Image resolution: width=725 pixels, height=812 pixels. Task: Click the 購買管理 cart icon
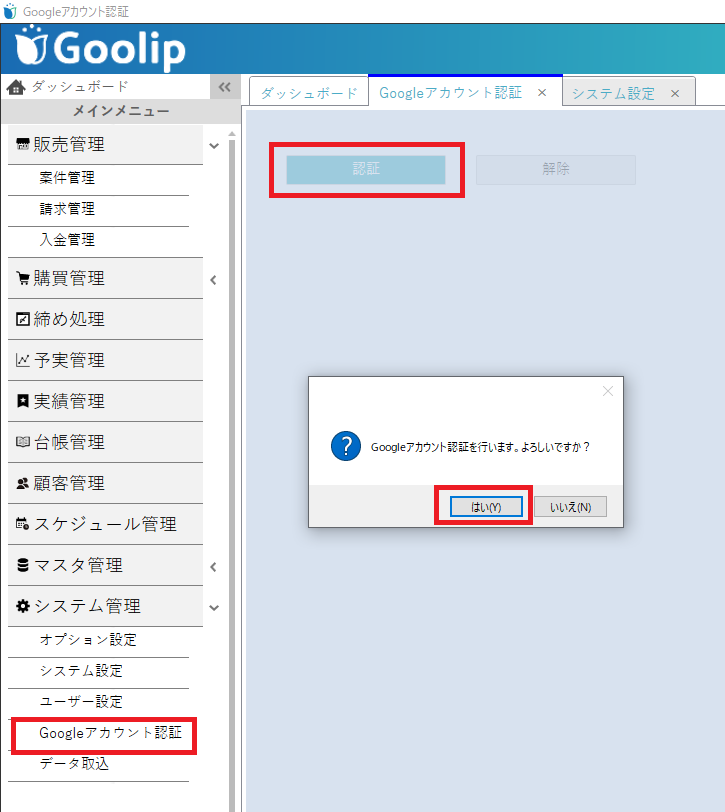pos(23,278)
